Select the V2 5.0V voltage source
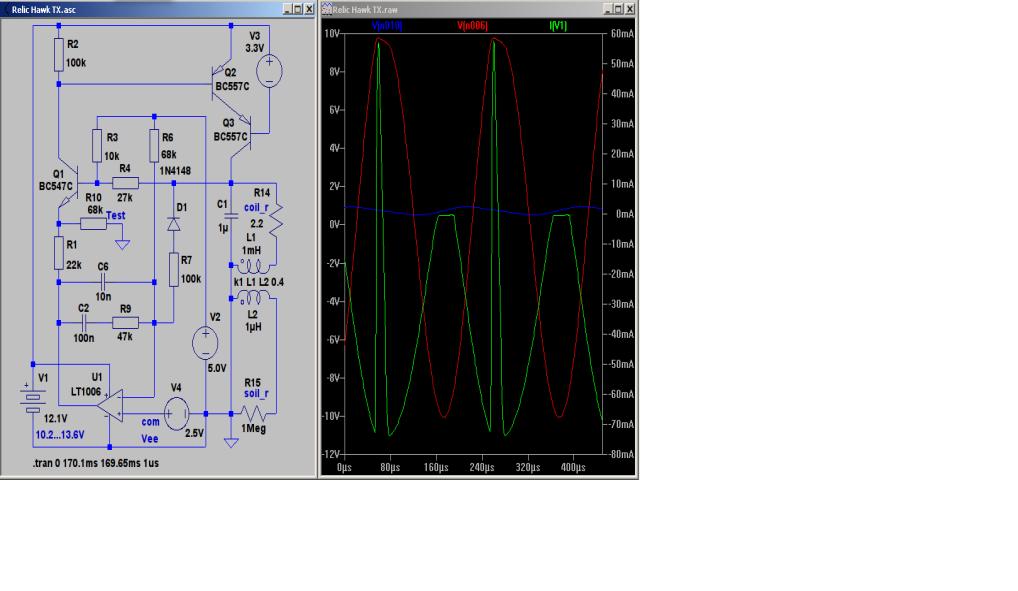1018x591 pixels. (x=205, y=345)
